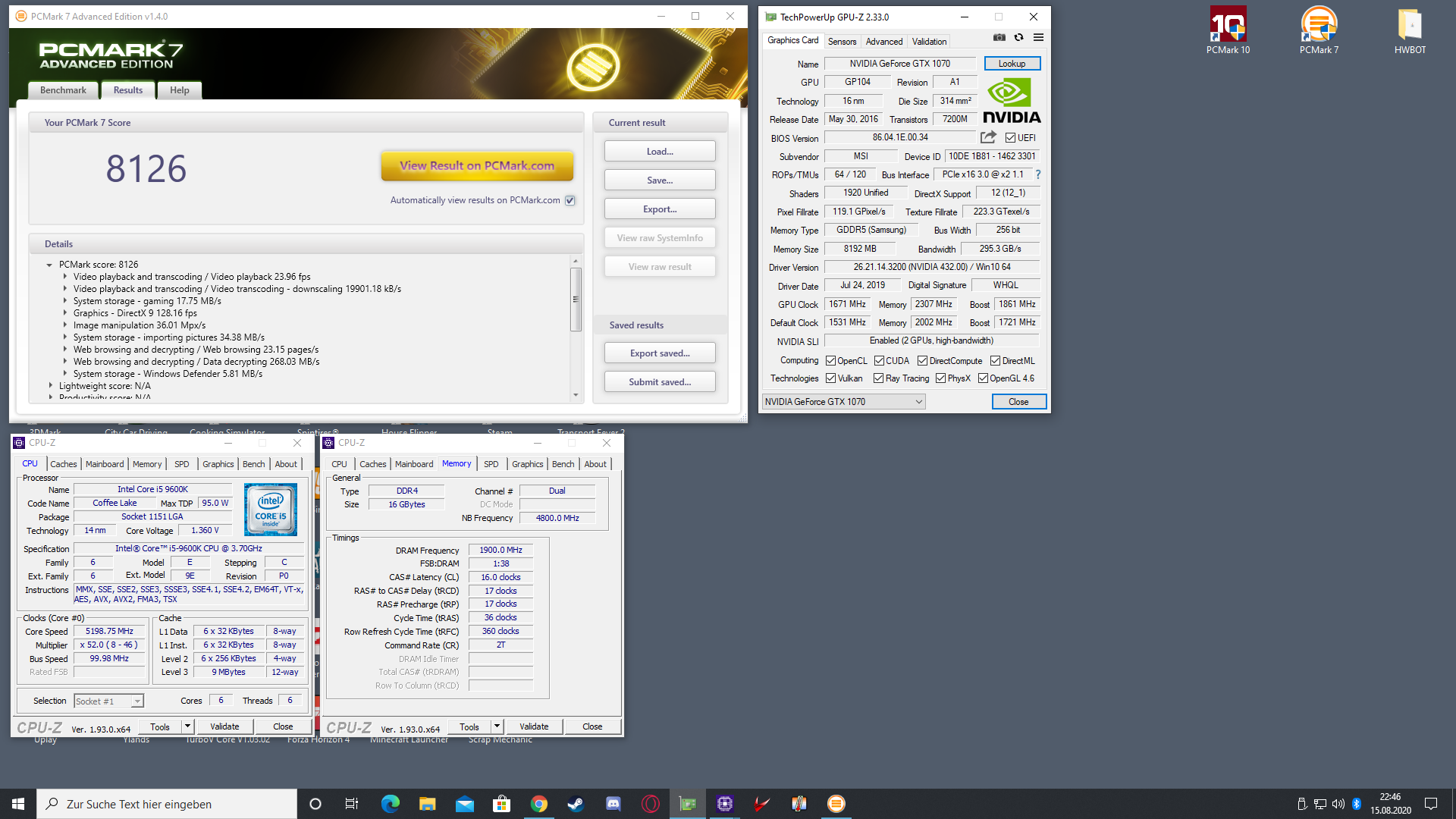Viewport: 1456px width, 819px height.
Task: Expand the Data decrypting 268.03 MB/s row
Action: click(64, 362)
